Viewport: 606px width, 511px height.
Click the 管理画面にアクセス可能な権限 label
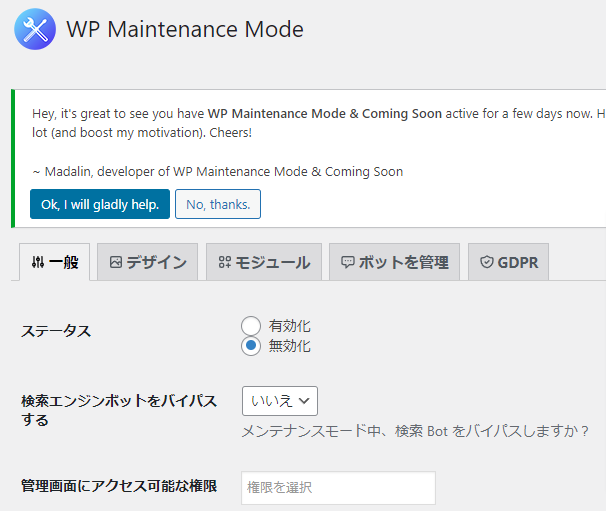coord(119,486)
